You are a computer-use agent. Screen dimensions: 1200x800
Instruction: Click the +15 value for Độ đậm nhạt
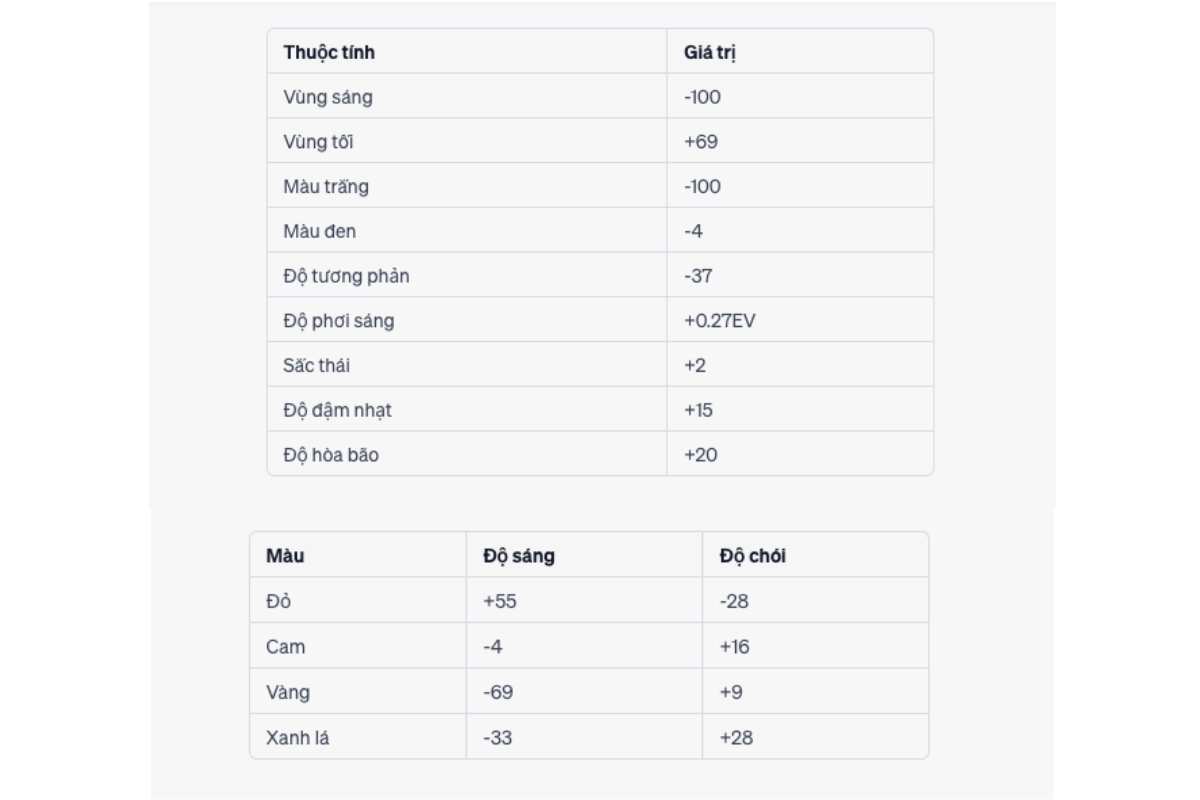pyautogui.click(x=698, y=410)
